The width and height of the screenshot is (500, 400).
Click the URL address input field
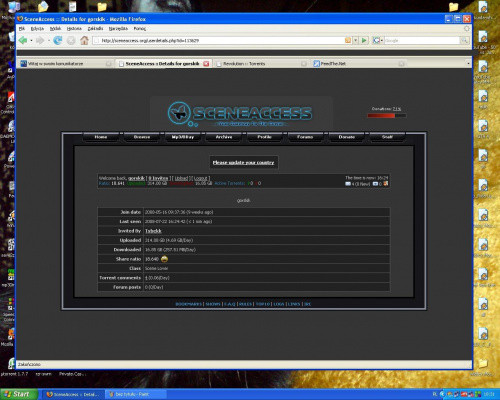(218, 40)
